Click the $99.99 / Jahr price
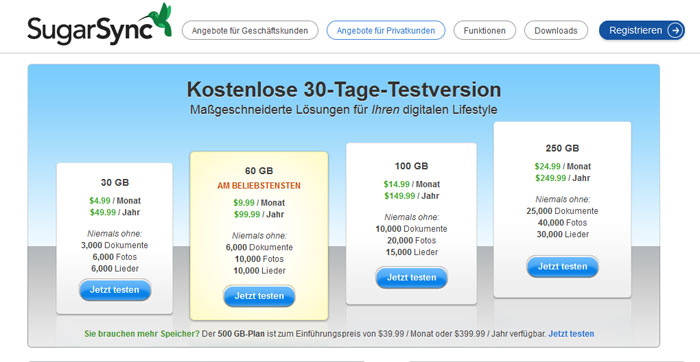 [x=259, y=214]
